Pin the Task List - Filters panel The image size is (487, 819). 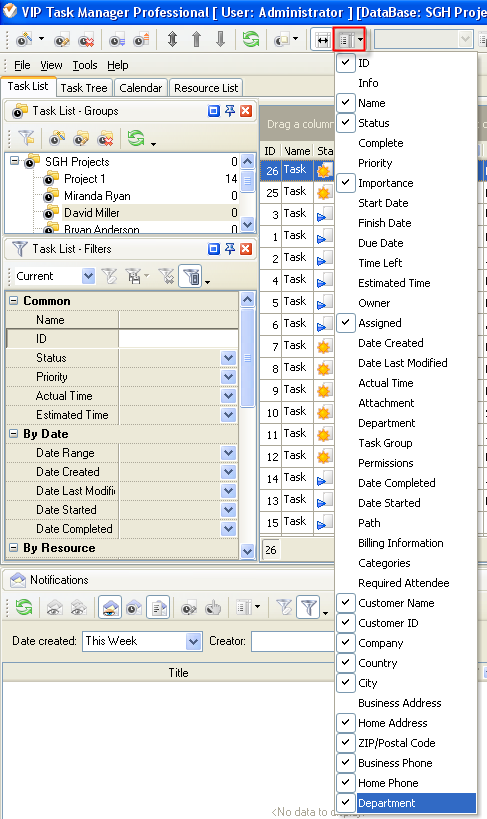pyautogui.click(x=229, y=249)
